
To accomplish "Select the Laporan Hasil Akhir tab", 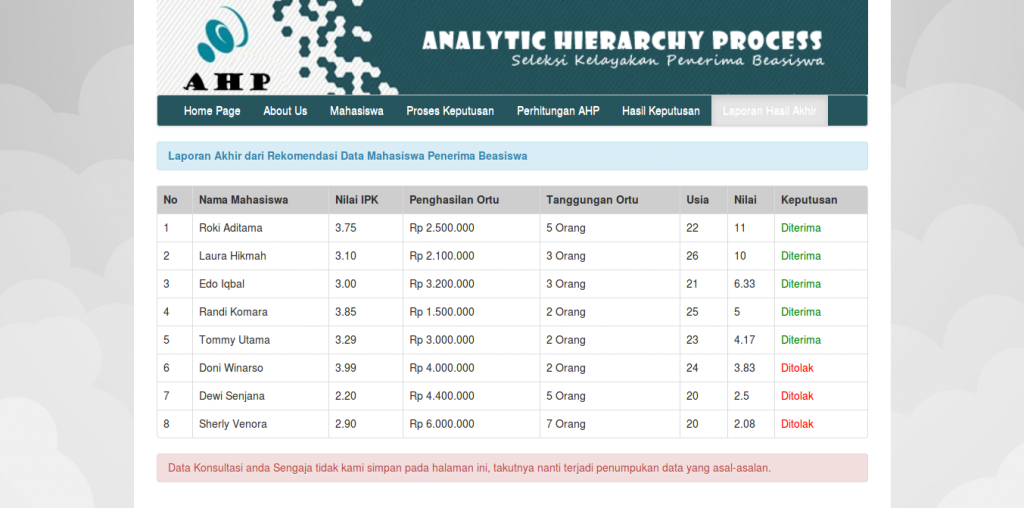I will point(769,111).
